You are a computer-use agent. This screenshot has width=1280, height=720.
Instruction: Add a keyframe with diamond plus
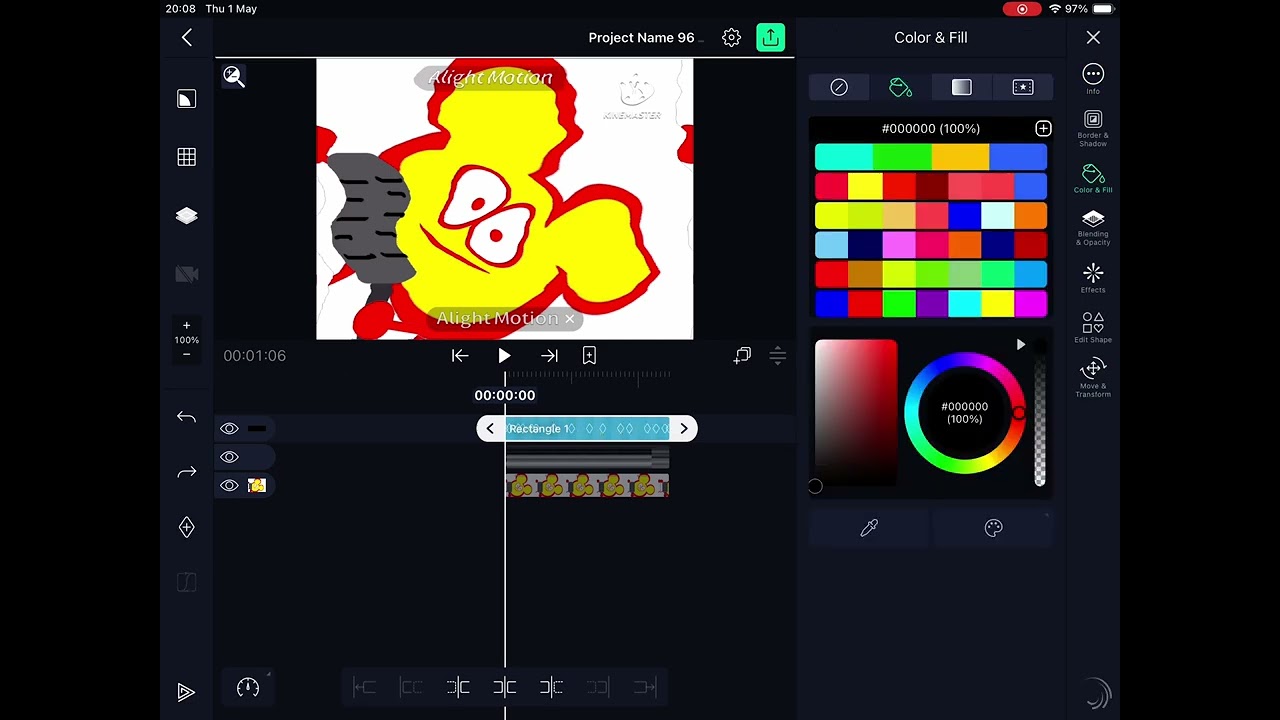(187, 527)
